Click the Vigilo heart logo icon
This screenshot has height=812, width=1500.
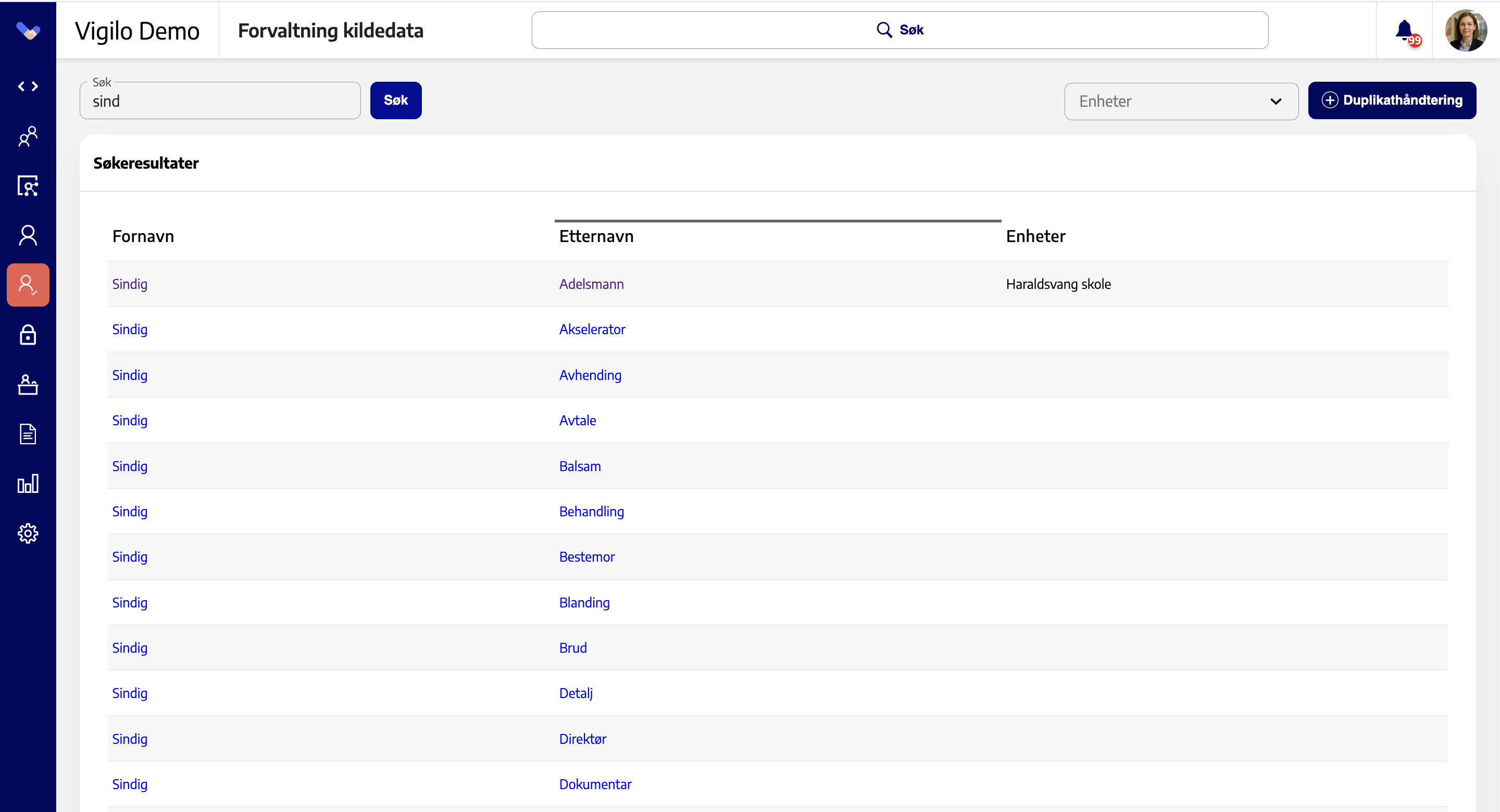(28, 30)
